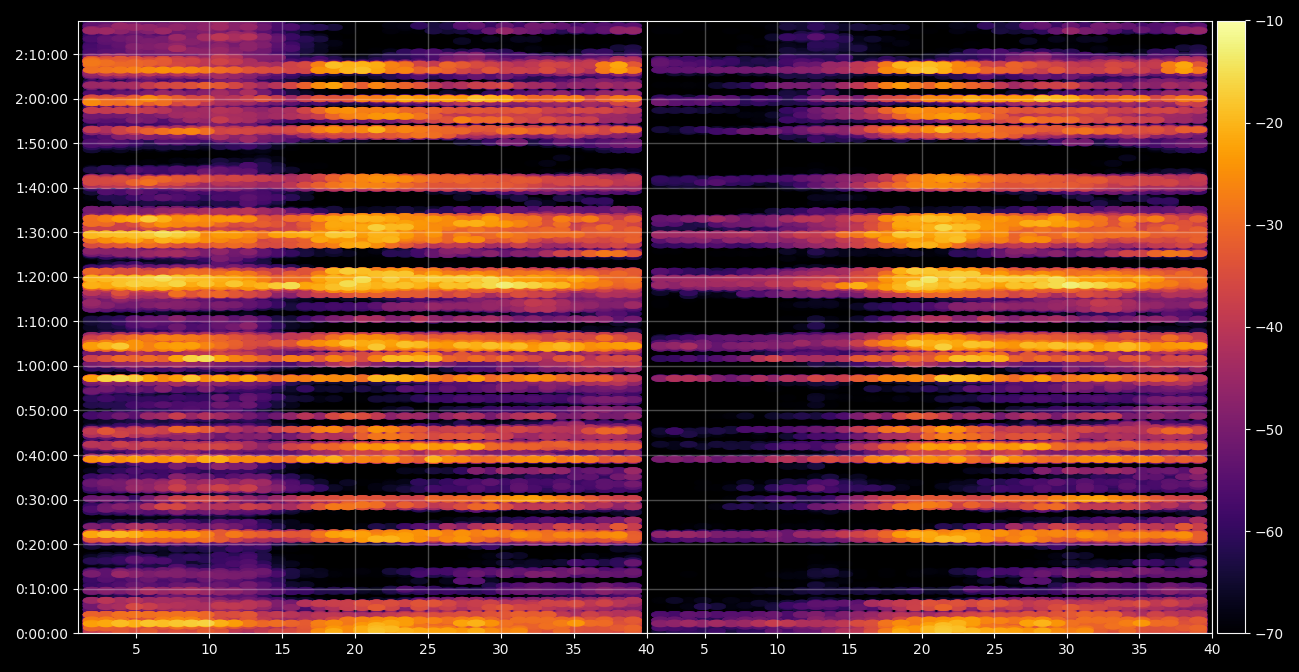
Task: Select x-axis tick 20 under left heatmap
Action: (x=355, y=649)
